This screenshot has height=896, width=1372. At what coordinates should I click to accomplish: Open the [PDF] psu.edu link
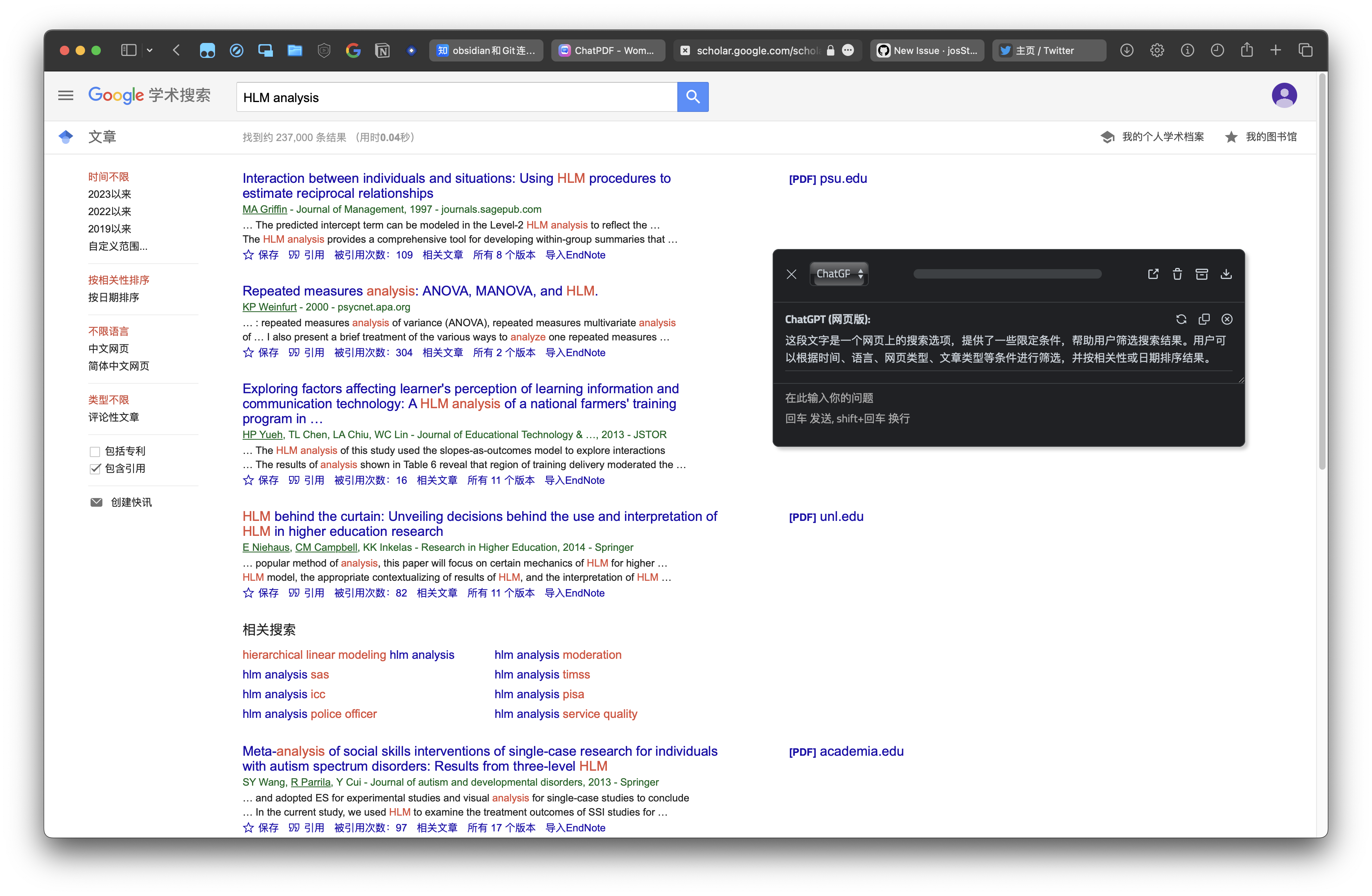click(827, 179)
